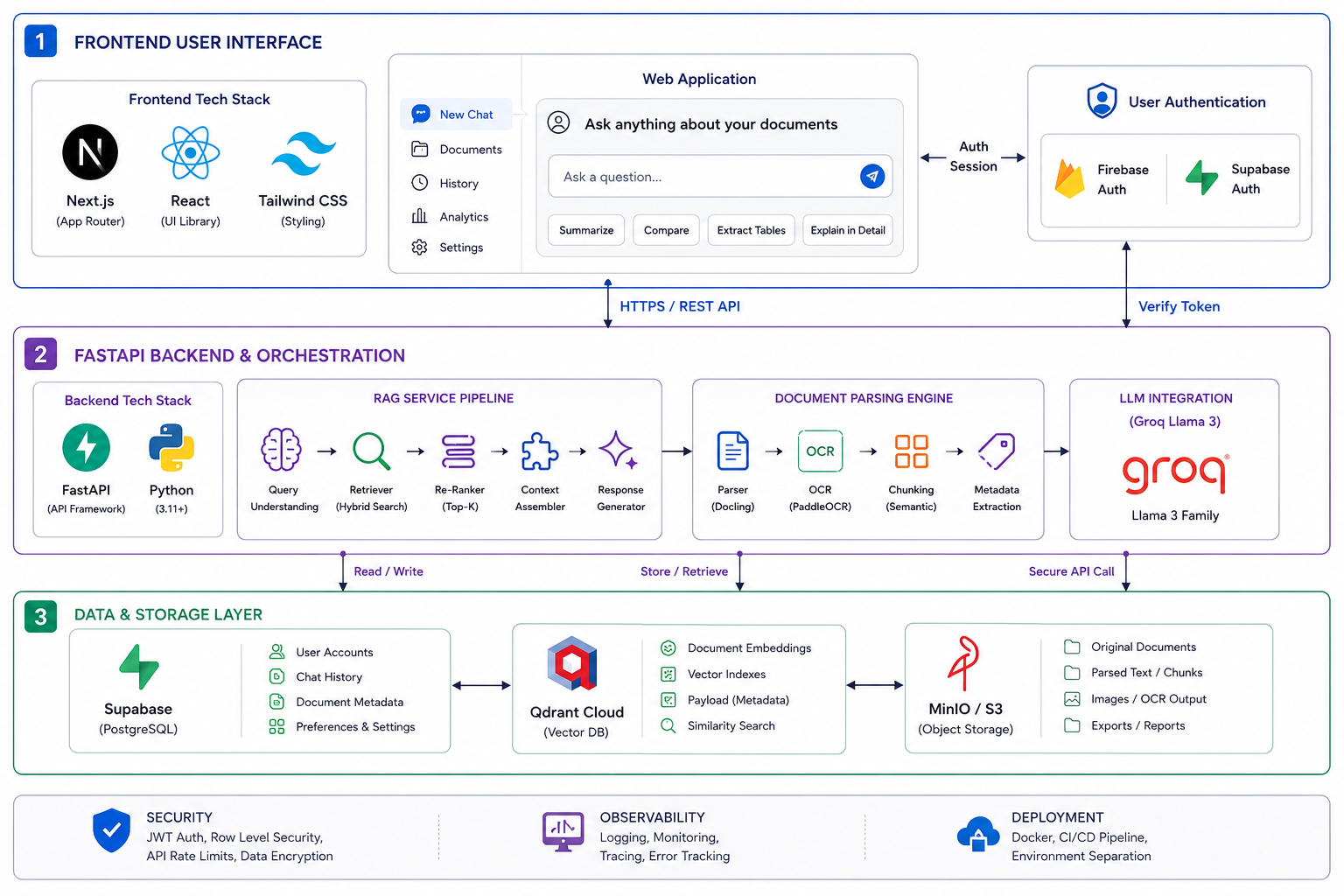Viewport: 1344px width, 896px height.
Task: Select the Python logo in Backend Tech Stack
Action: point(171,447)
